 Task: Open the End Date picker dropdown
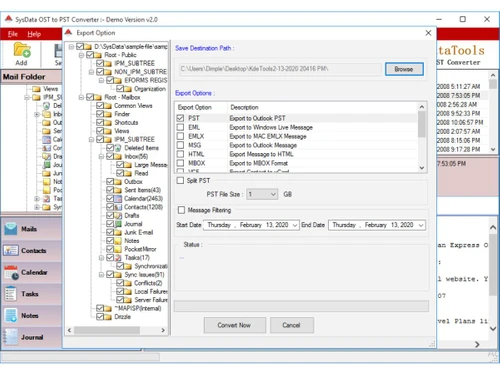coord(421,225)
